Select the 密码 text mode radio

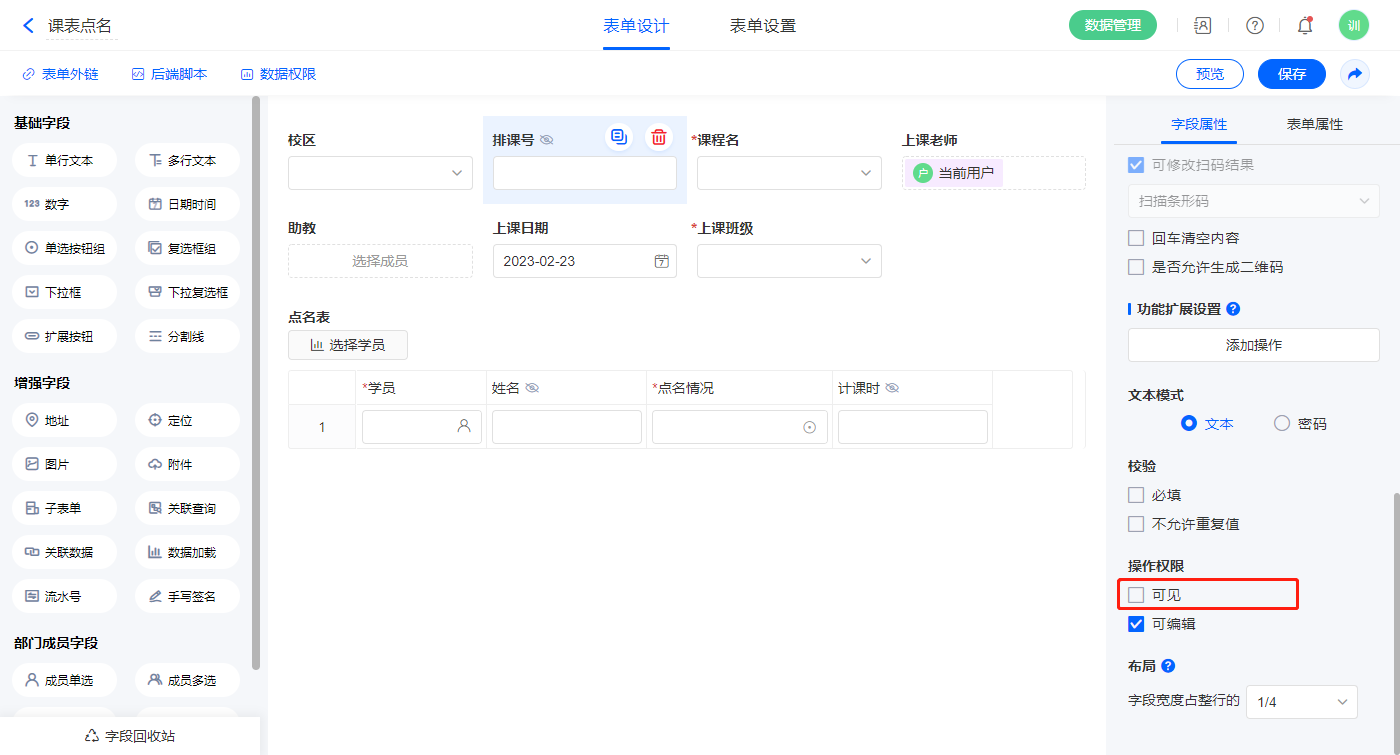tap(1282, 423)
